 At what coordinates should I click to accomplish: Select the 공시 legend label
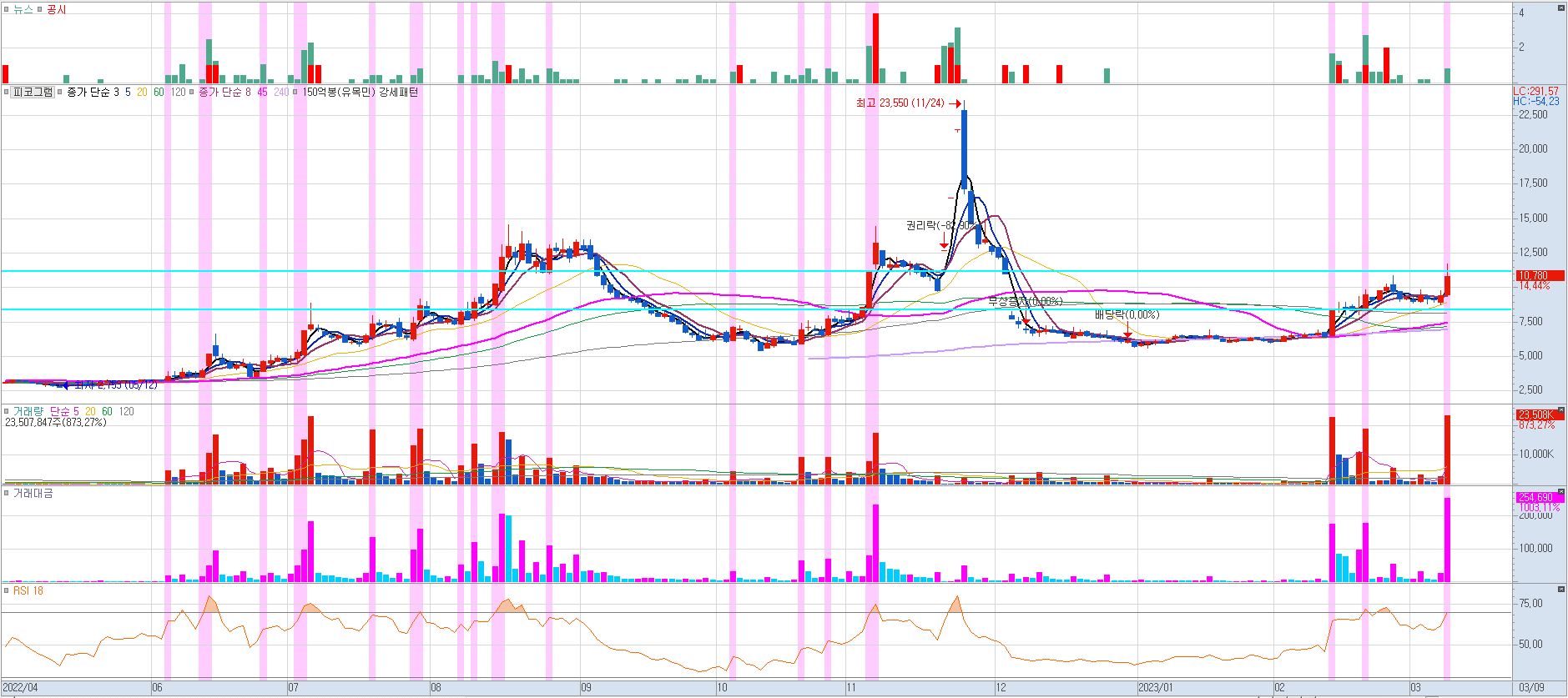point(56,9)
